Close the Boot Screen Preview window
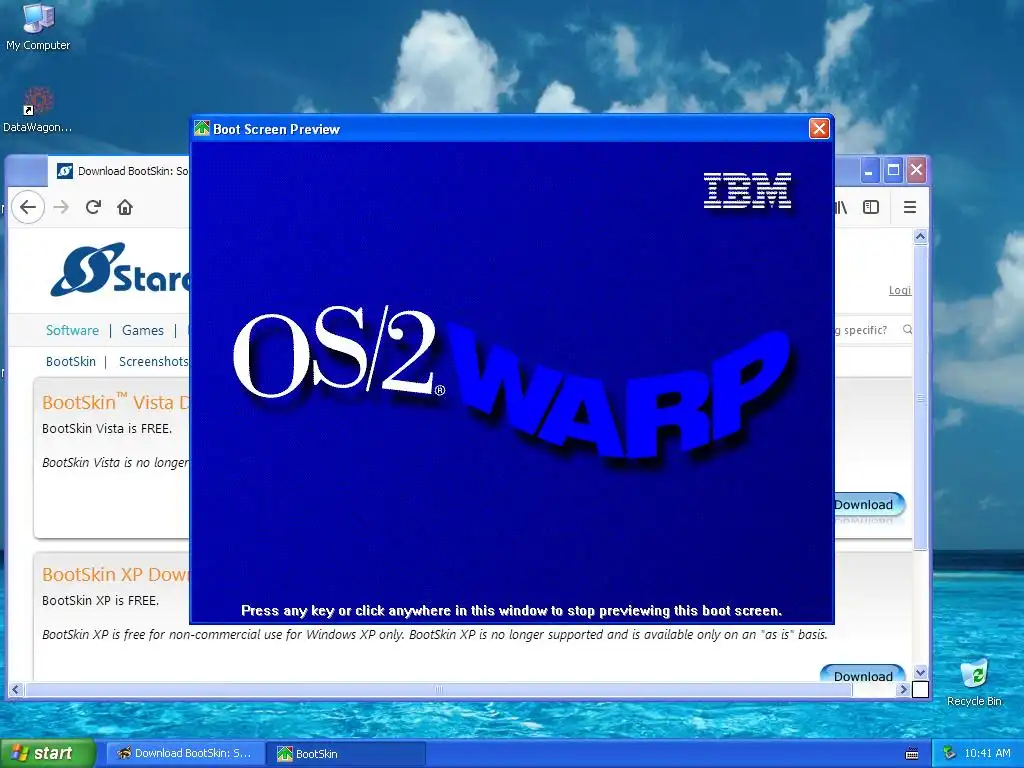The height and width of the screenshot is (768, 1024). click(x=819, y=129)
